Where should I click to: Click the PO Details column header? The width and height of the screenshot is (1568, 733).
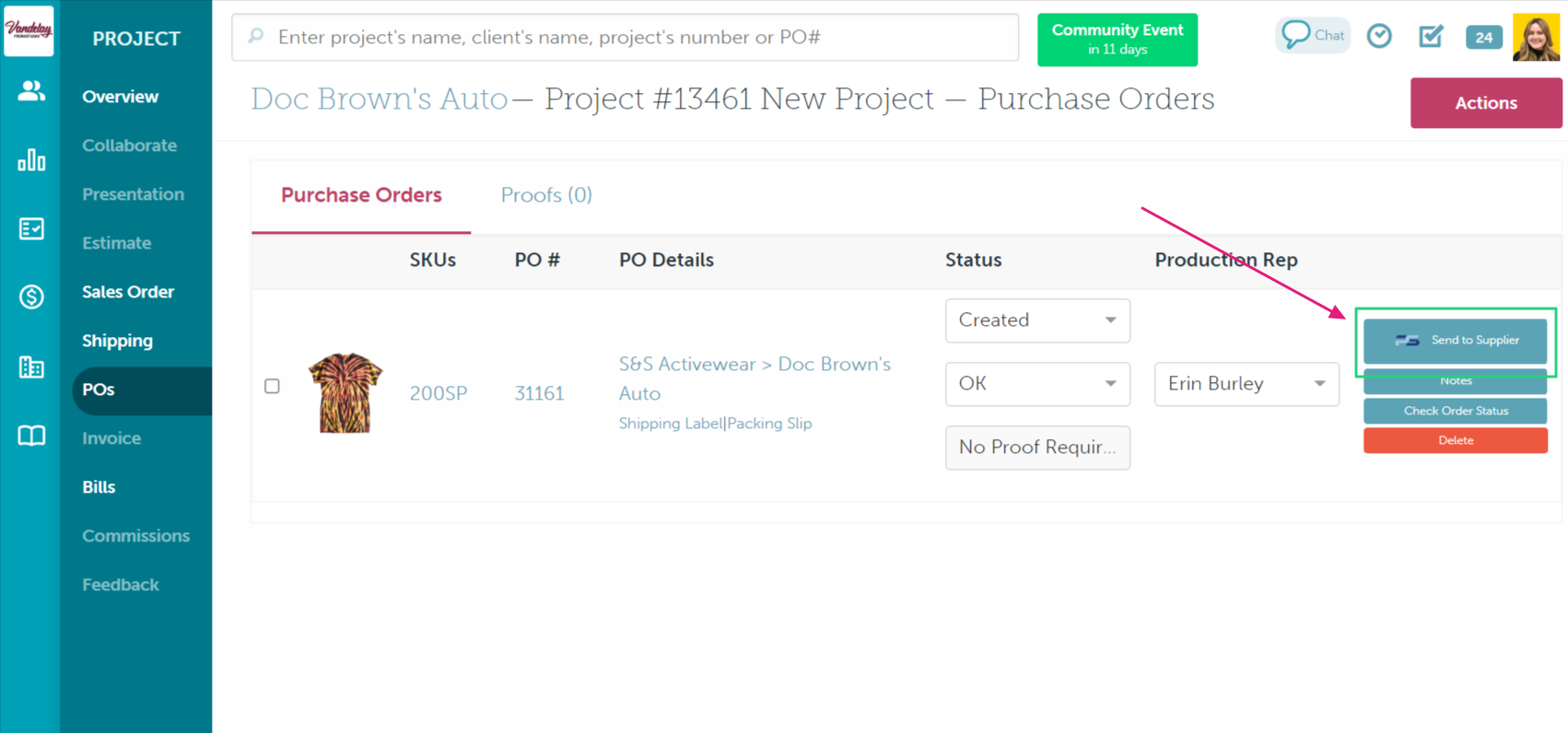click(x=666, y=260)
